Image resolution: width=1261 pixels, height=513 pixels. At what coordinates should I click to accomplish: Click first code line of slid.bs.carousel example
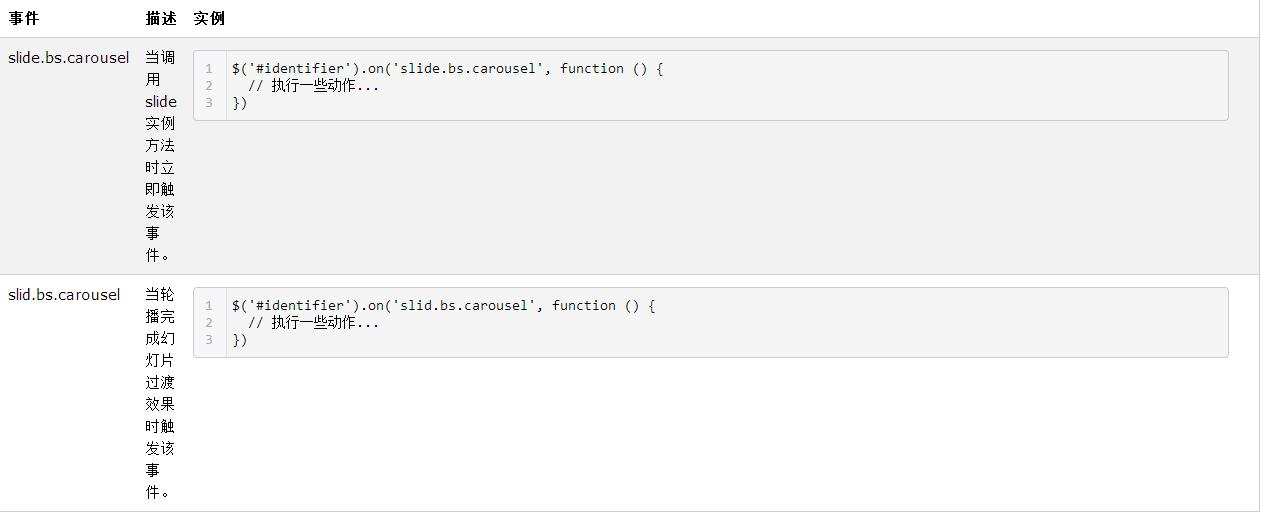tap(443, 306)
